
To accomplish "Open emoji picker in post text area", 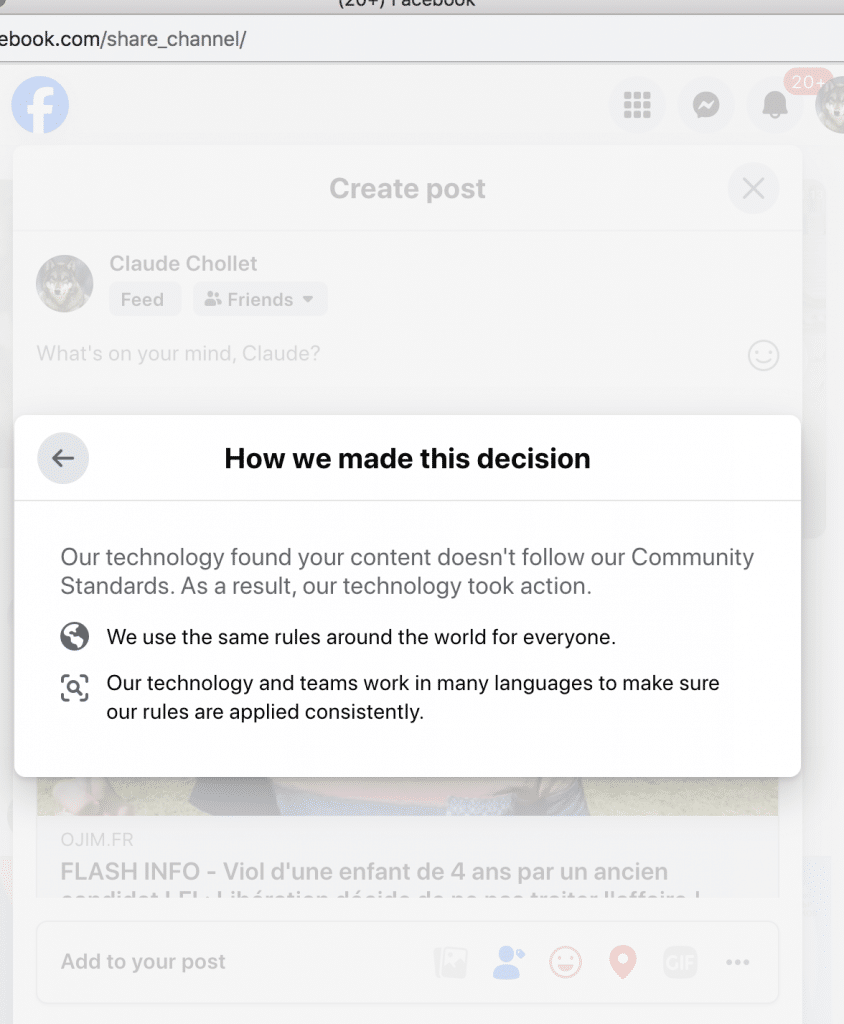I will coord(763,355).
